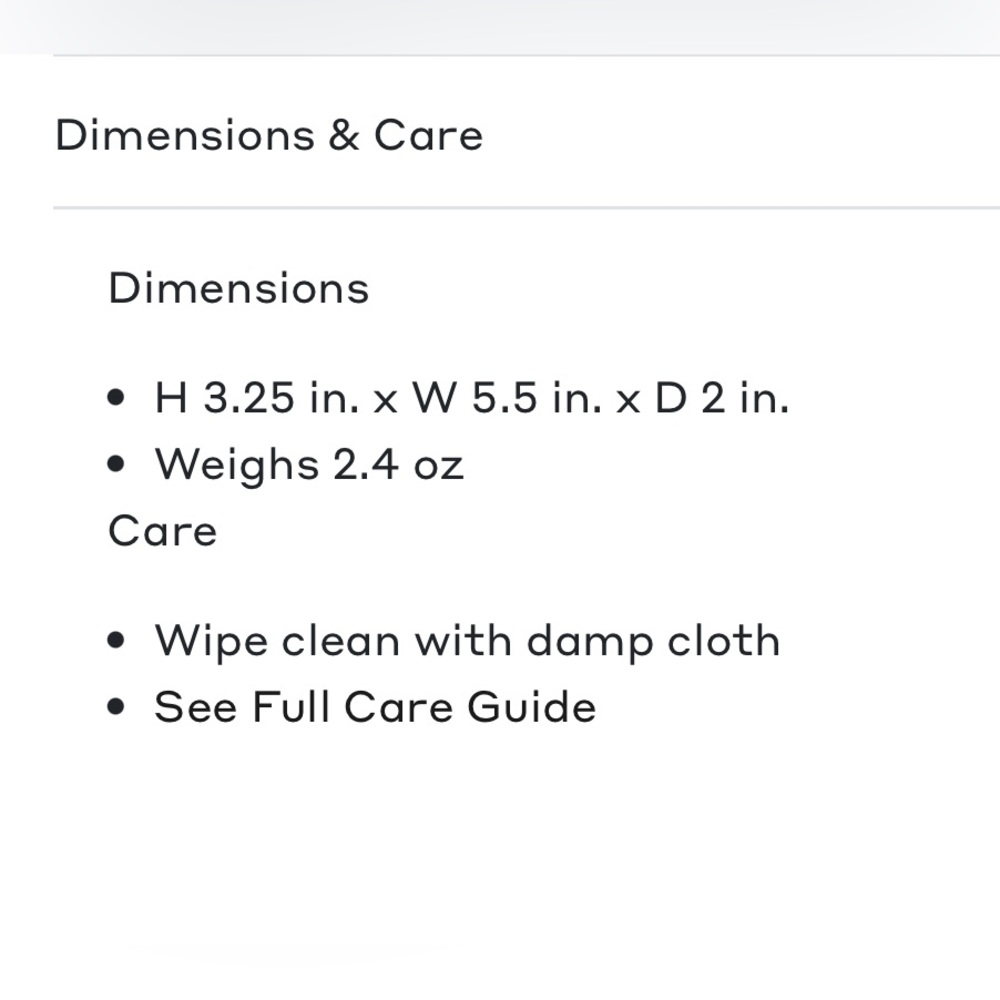Click the D 2 in. depth value
1000x1000 pixels.
tap(722, 397)
